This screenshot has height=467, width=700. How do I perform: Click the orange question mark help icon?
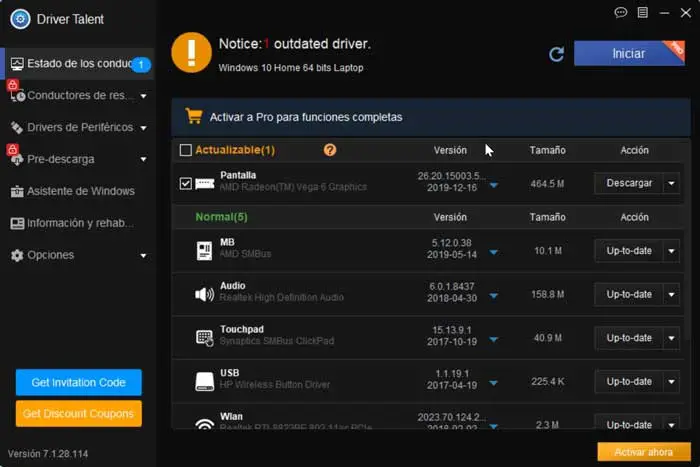pyautogui.click(x=330, y=150)
